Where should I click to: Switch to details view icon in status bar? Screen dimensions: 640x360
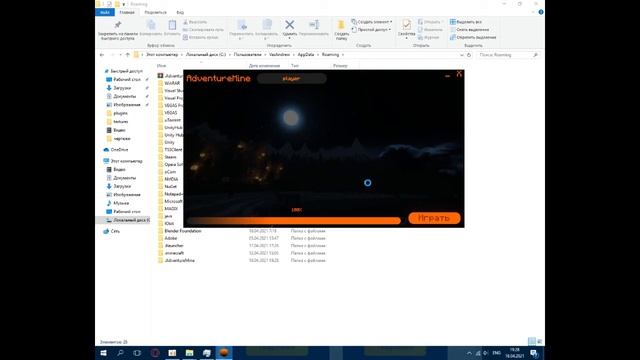532,341
